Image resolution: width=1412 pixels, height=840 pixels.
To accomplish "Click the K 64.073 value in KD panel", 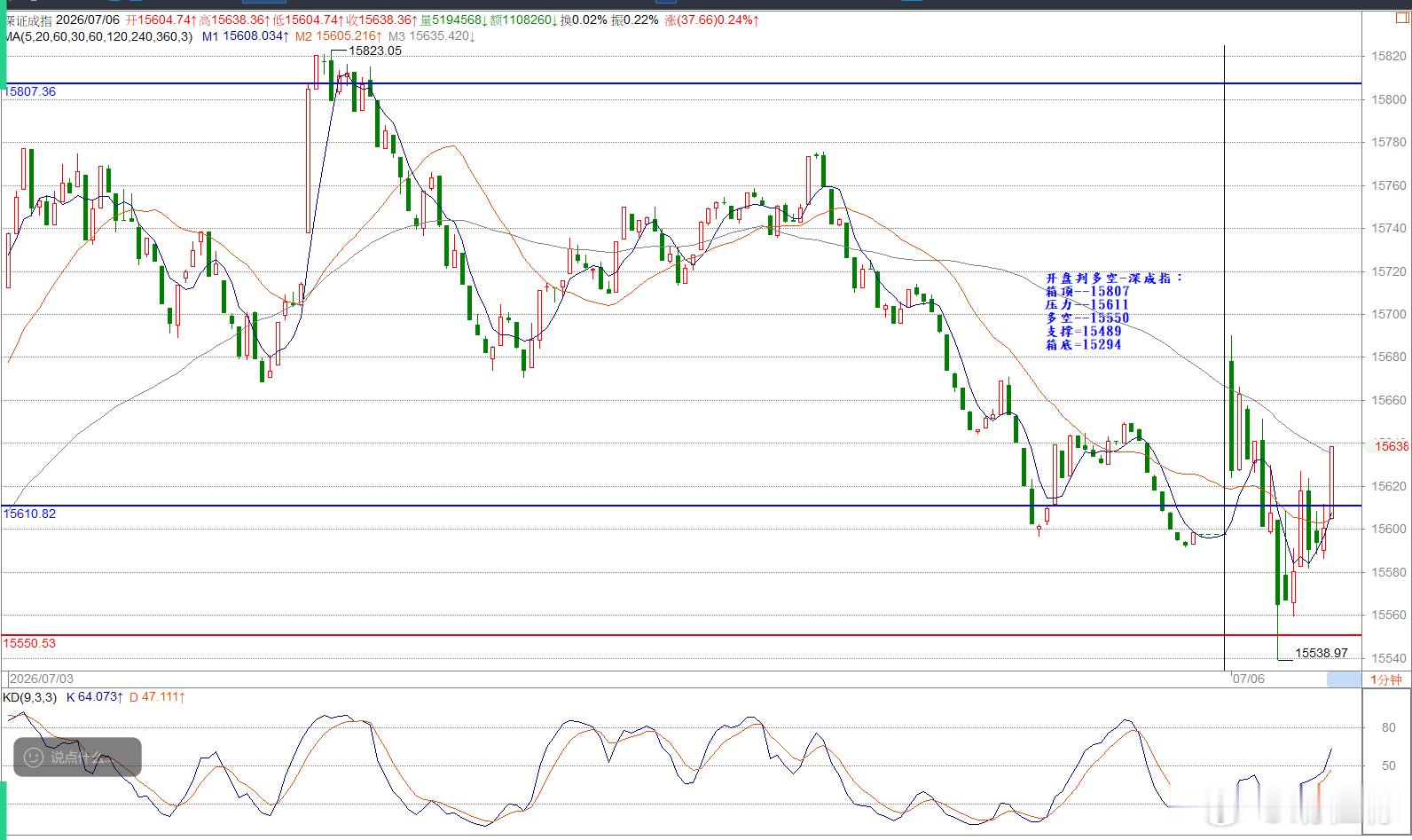I will [95, 697].
